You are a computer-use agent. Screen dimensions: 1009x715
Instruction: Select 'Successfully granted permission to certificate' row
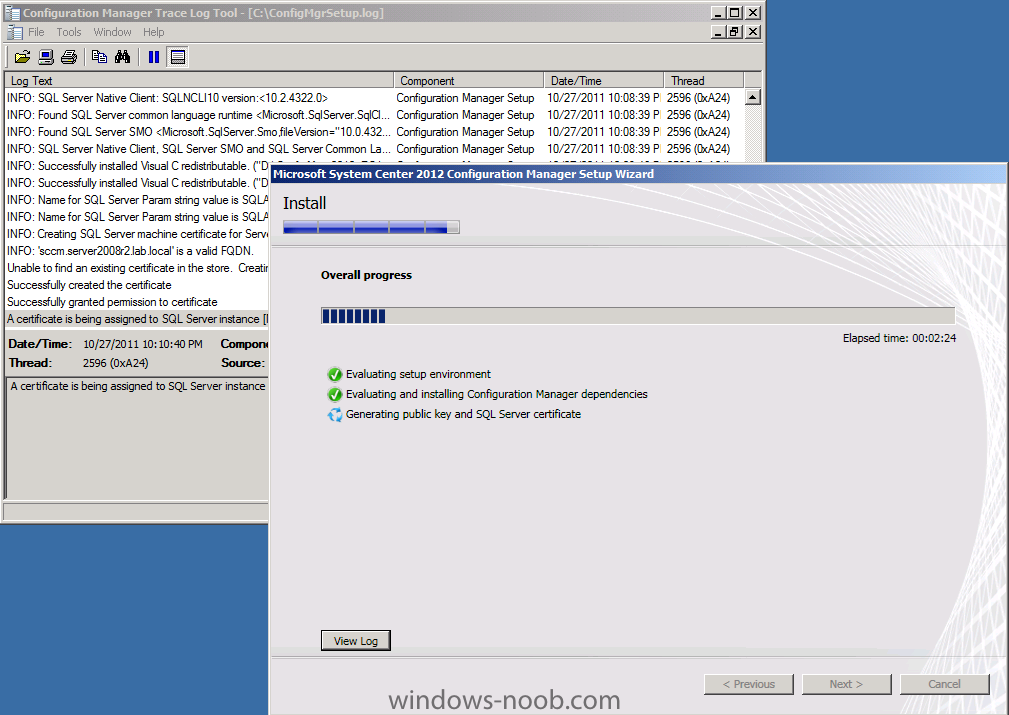[x=137, y=302]
